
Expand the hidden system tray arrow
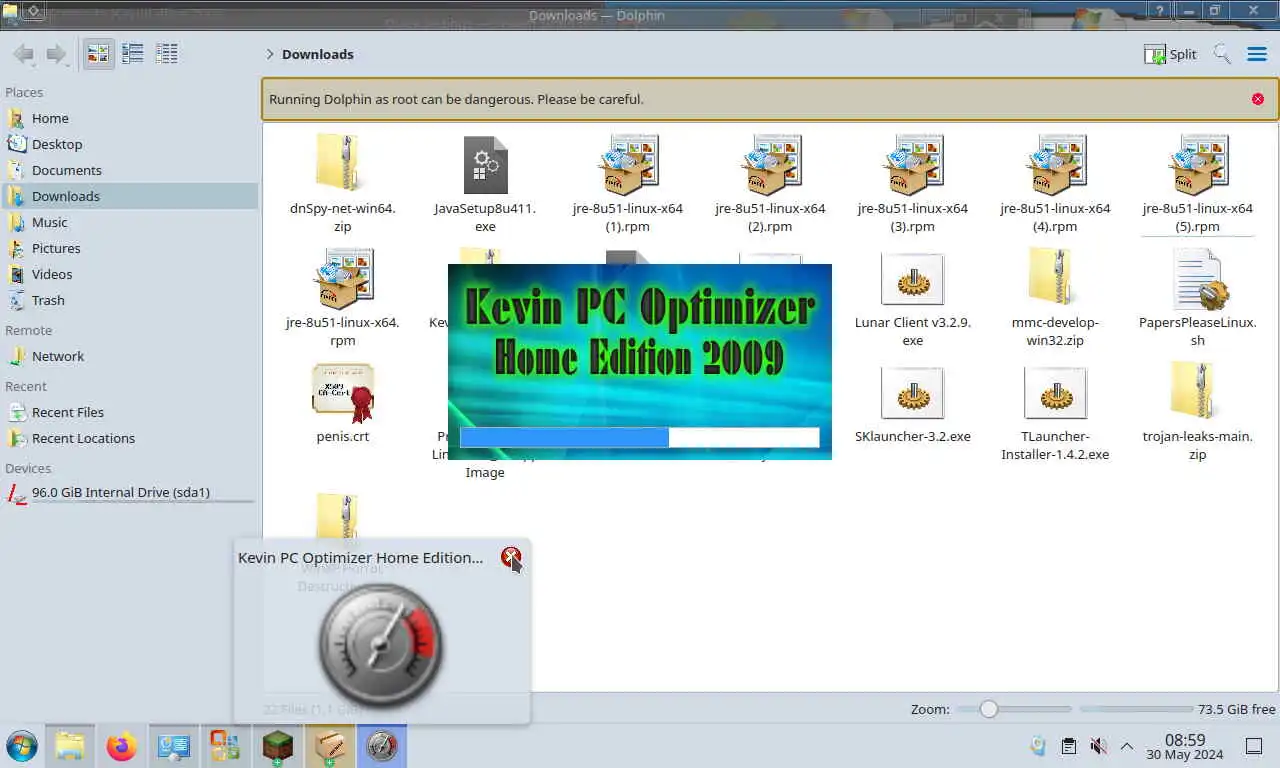click(x=1126, y=746)
